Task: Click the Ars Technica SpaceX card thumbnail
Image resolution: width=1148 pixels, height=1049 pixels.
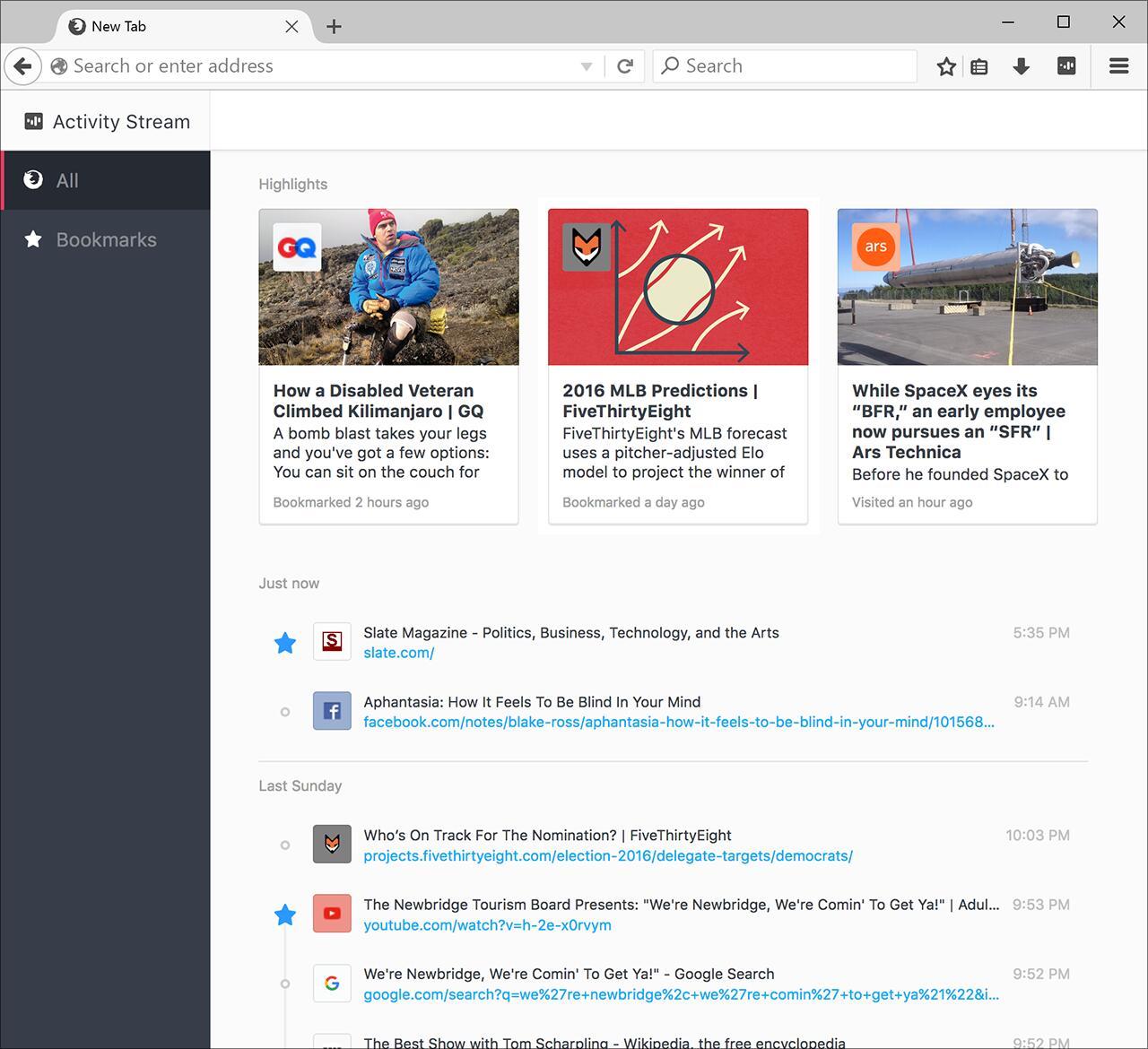Action: pyautogui.click(x=966, y=287)
